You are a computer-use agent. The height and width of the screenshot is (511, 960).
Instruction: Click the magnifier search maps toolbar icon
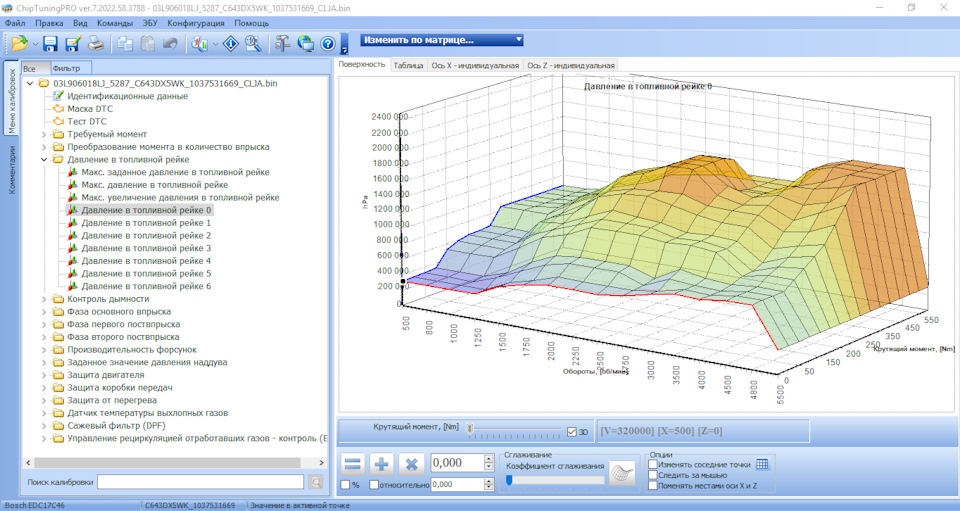click(253, 43)
